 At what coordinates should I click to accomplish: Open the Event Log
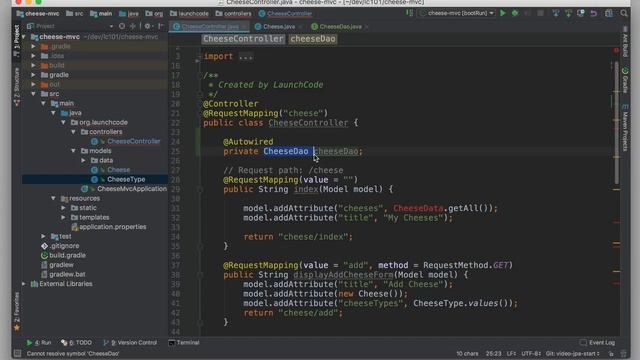[598, 343]
